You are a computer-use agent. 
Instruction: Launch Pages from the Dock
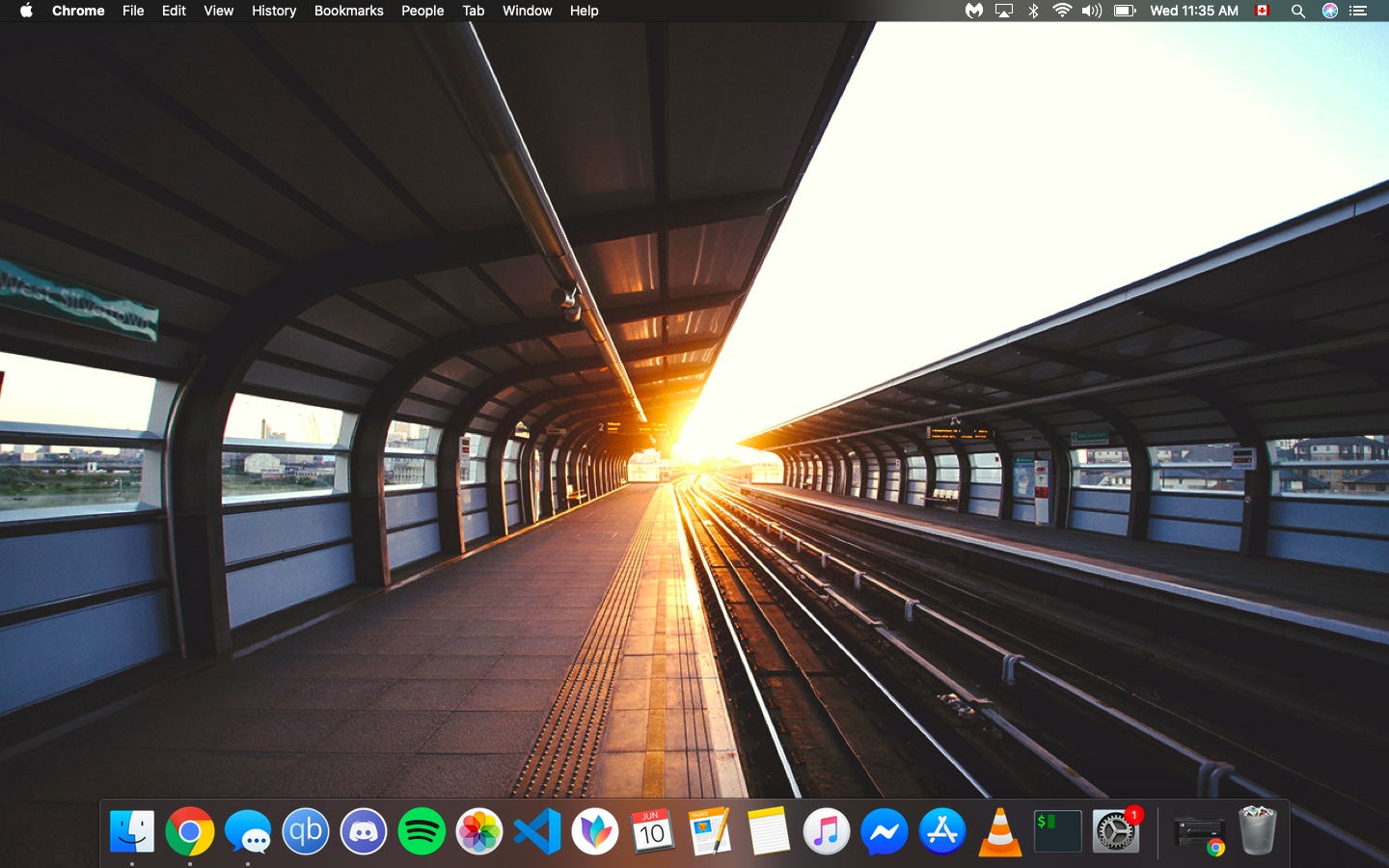pos(711,831)
